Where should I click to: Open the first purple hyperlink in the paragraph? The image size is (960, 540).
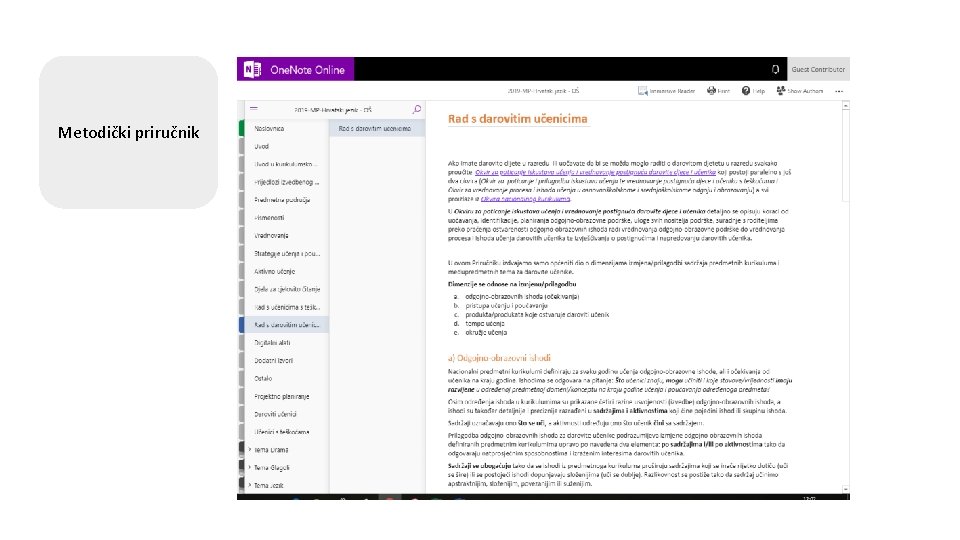595,173
